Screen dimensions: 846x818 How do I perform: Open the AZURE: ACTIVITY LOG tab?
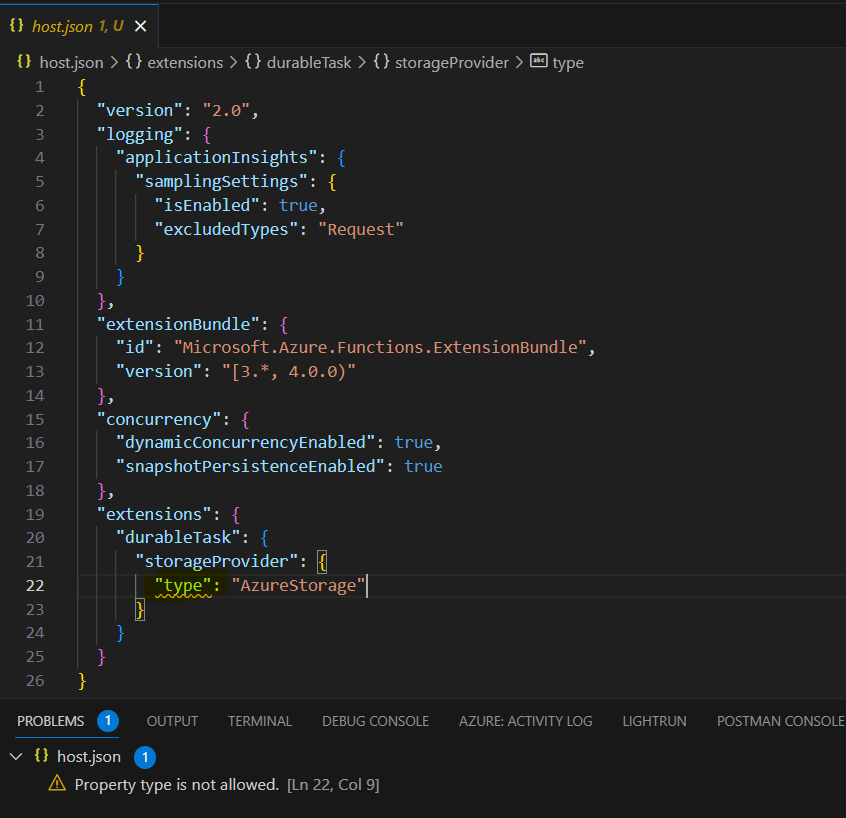tap(526, 721)
